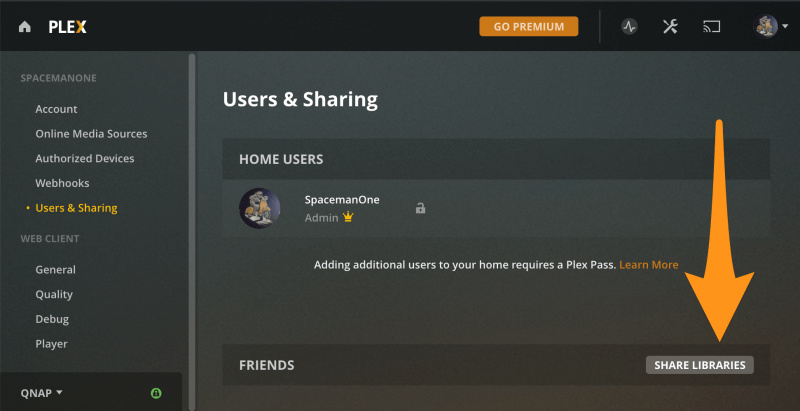Click the SpacemanOne user avatar thumbnail

pyautogui.click(x=259, y=208)
